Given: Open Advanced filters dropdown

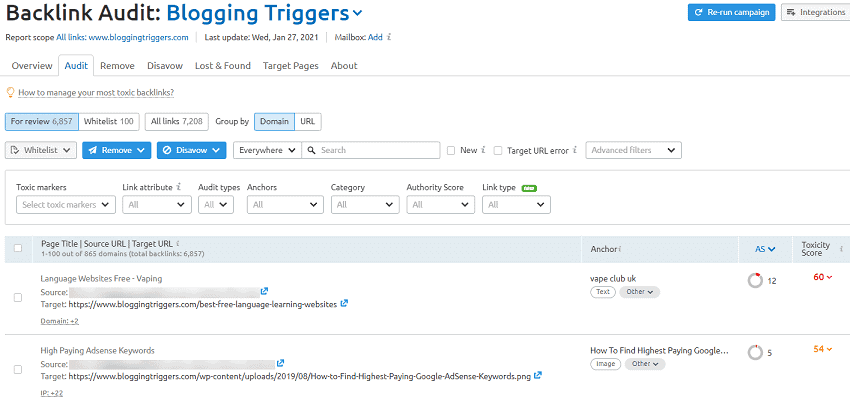Looking at the screenshot, I should (633, 150).
